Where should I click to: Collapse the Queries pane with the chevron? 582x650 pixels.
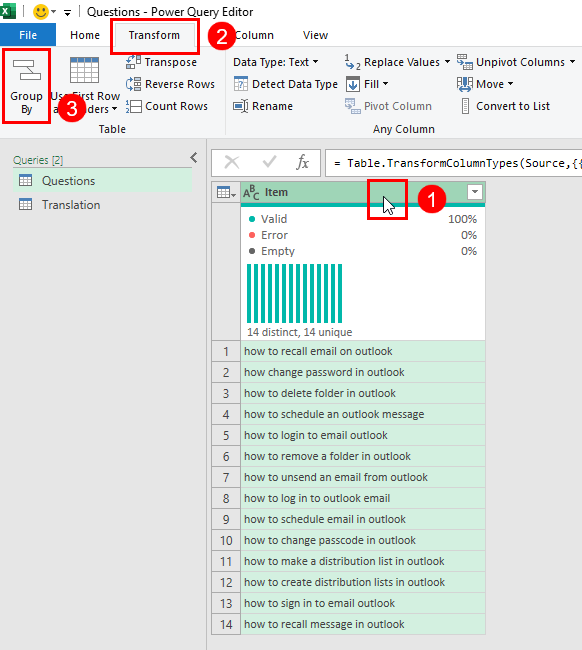[x=194, y=158]
